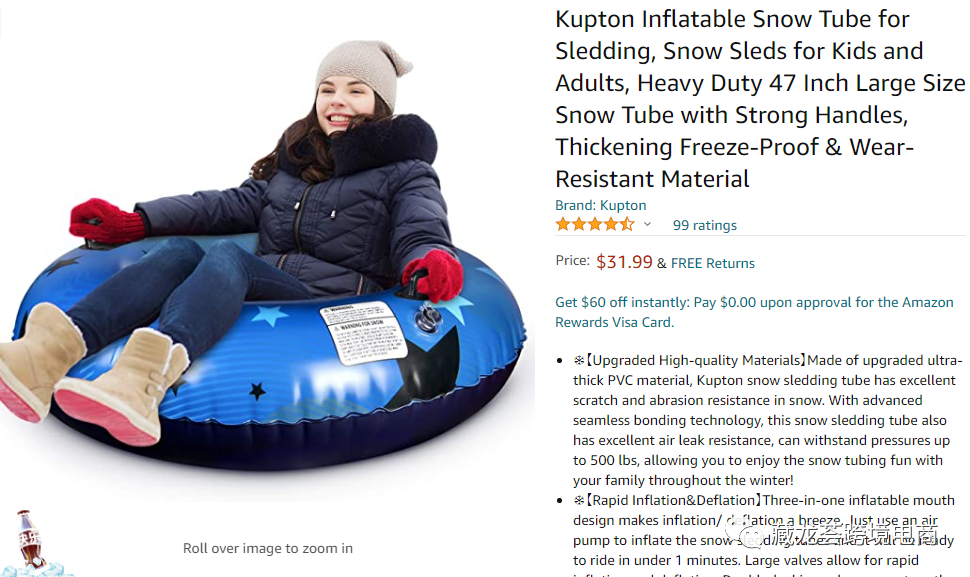Click the snowflake icon before Rapid Inflation&Deflation
Image resolution: width=970 pixels, height=577 pixels.
578,500
